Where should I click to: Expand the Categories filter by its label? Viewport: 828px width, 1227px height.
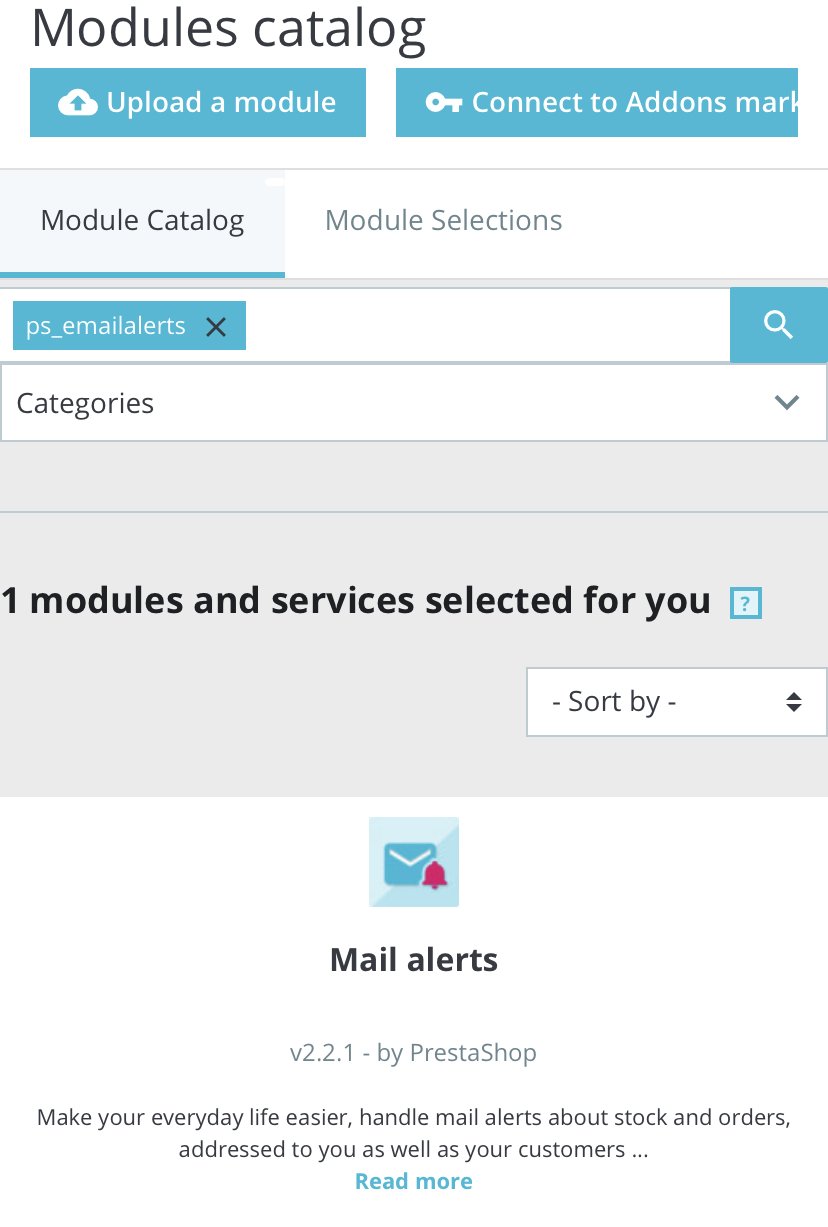coord(86,404)
